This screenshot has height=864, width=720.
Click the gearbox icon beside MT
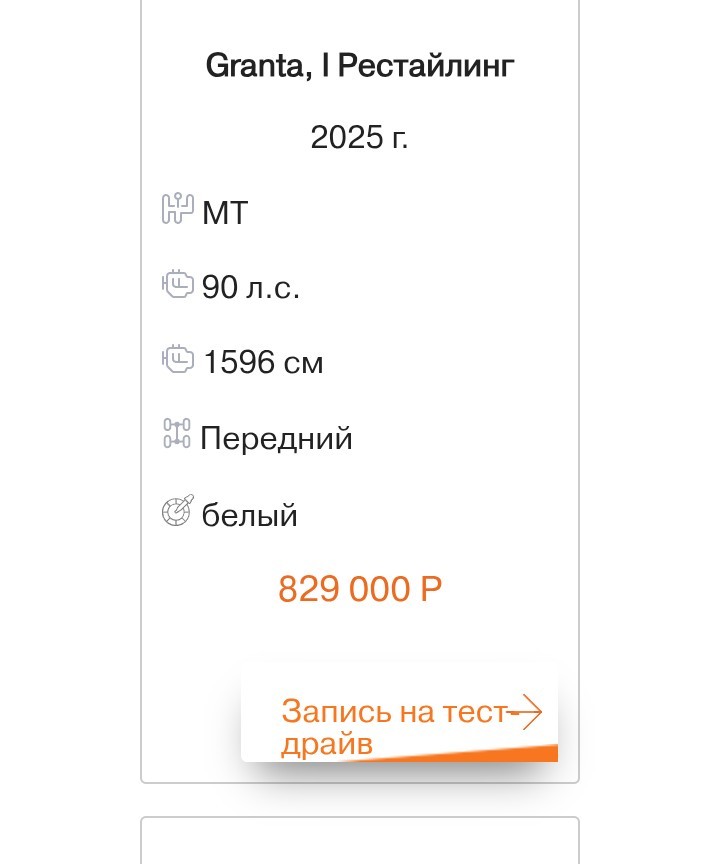coord(177,209)
